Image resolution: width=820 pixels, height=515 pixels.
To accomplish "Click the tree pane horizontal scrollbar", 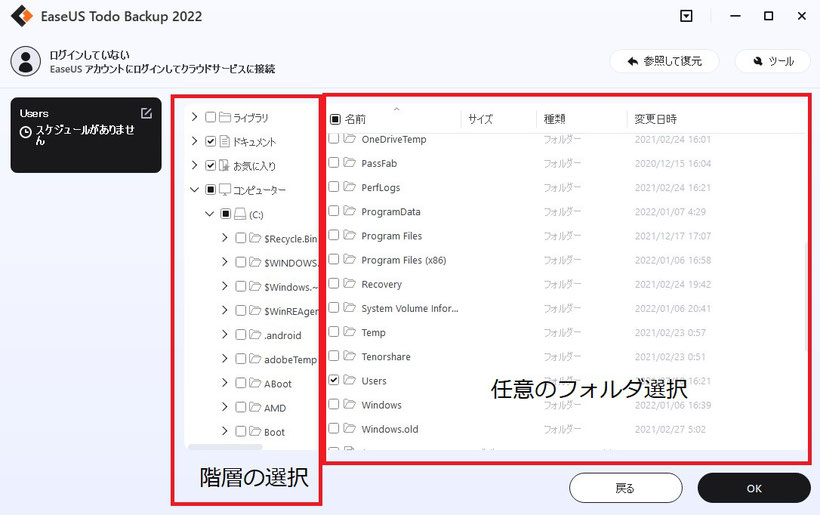I will coord(225,447).
